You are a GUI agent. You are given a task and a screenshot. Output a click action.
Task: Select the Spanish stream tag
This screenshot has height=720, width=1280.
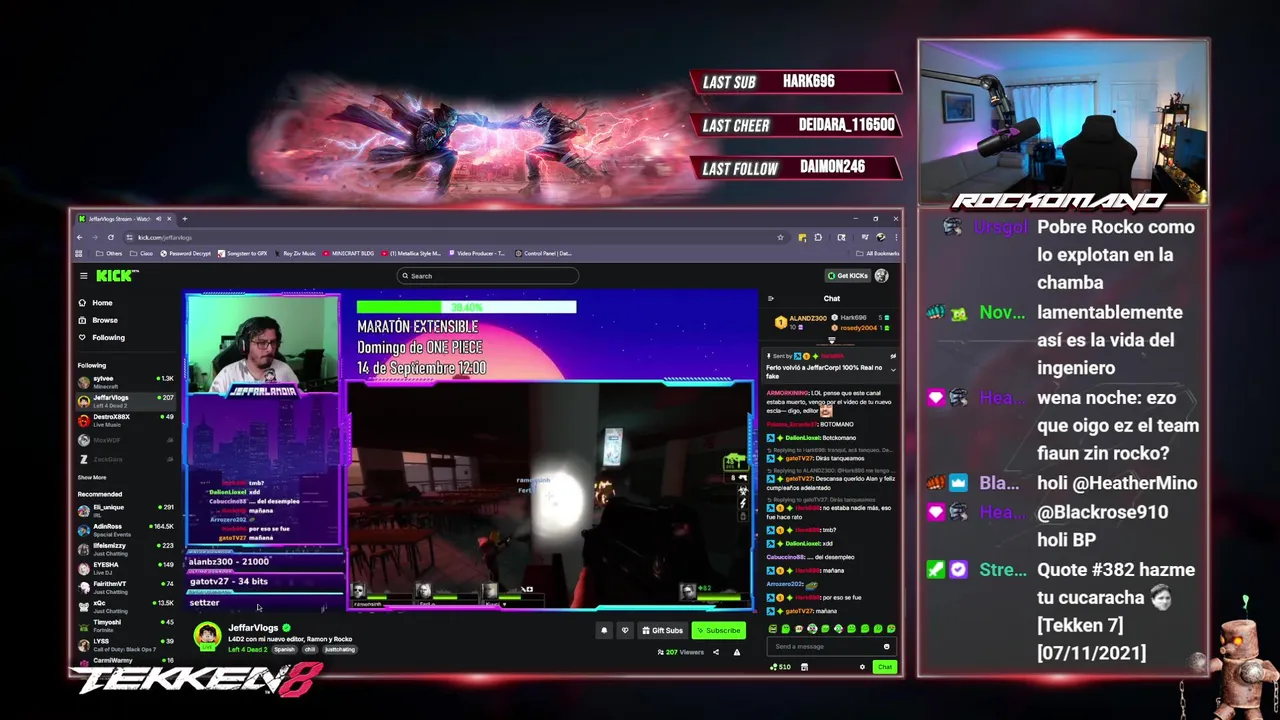tap(285, 649)
